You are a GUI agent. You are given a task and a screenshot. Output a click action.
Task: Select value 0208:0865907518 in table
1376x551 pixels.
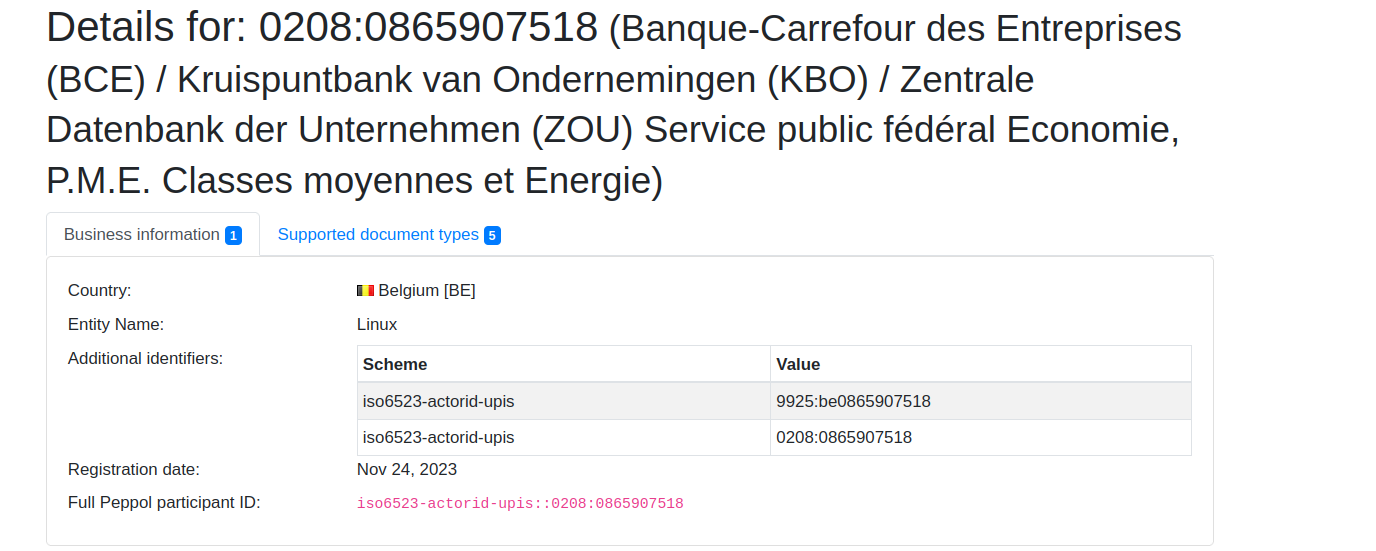coord(843,438)
